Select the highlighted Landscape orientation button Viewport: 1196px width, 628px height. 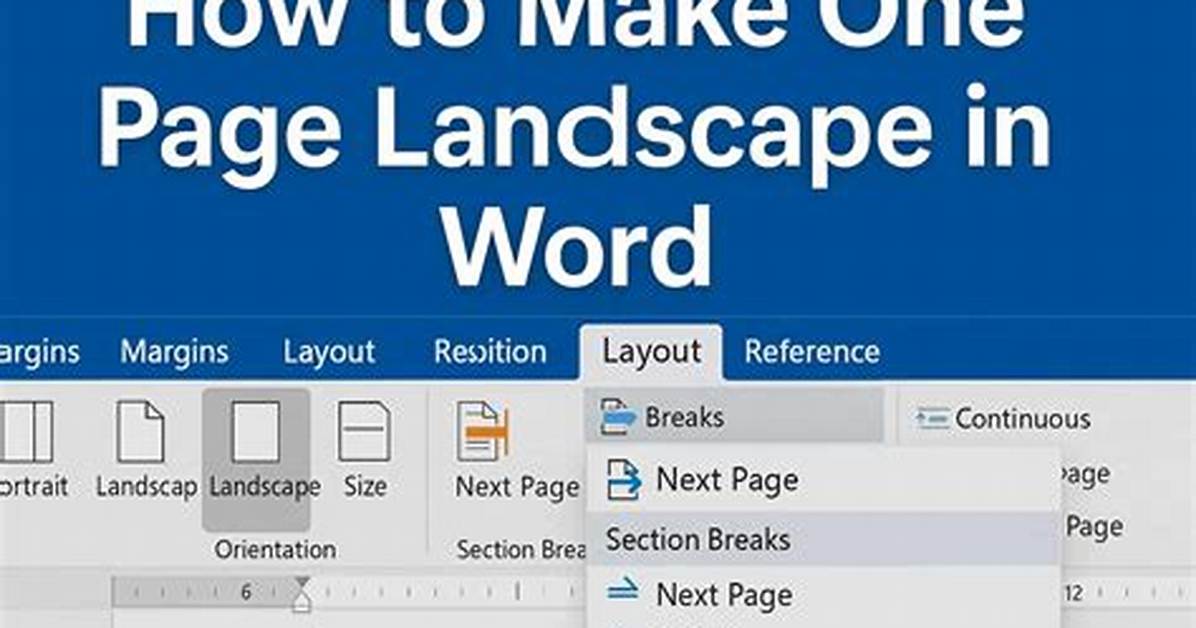(256, 459)
